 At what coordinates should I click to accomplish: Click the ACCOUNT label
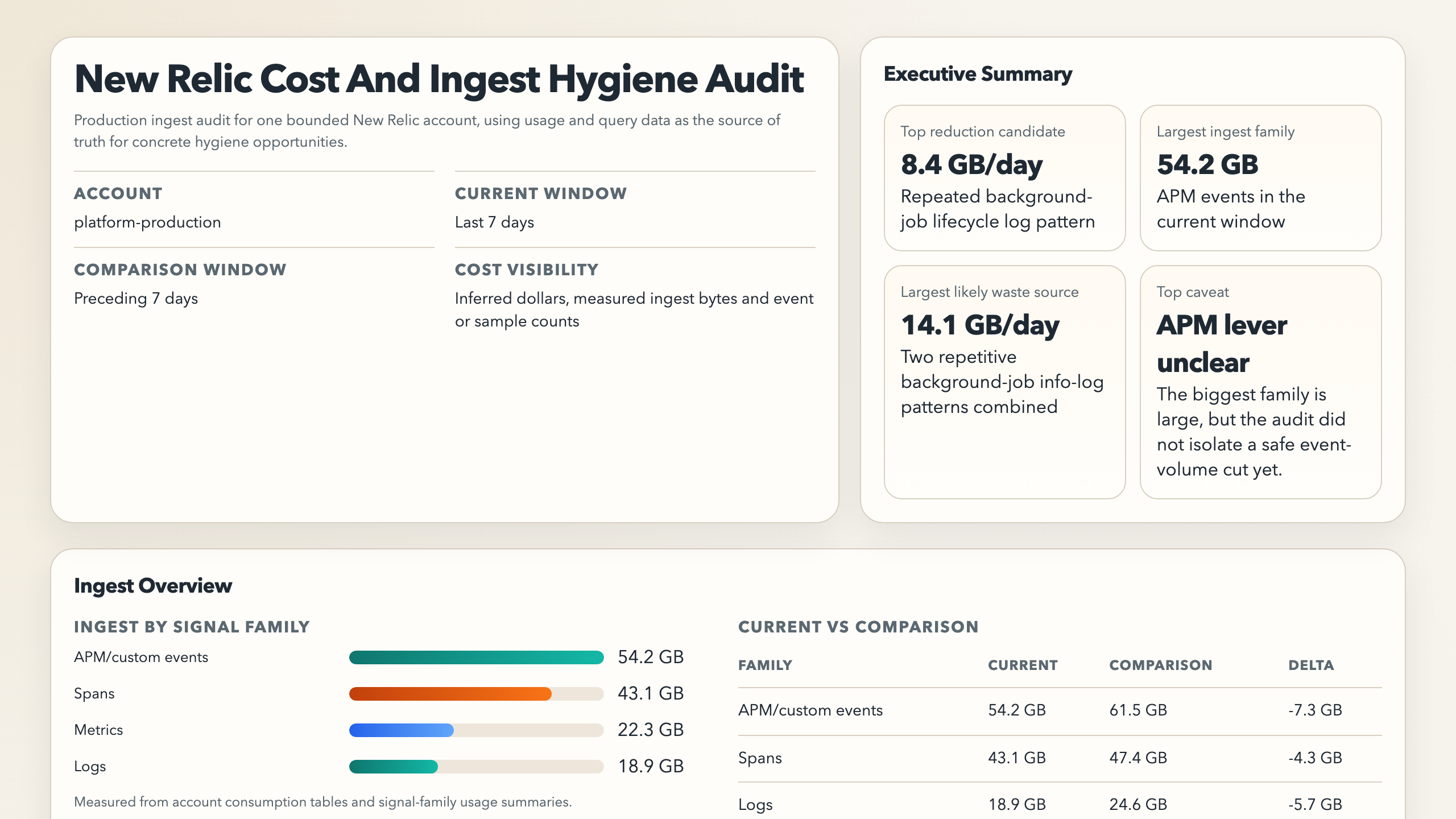tap(118, 193)
